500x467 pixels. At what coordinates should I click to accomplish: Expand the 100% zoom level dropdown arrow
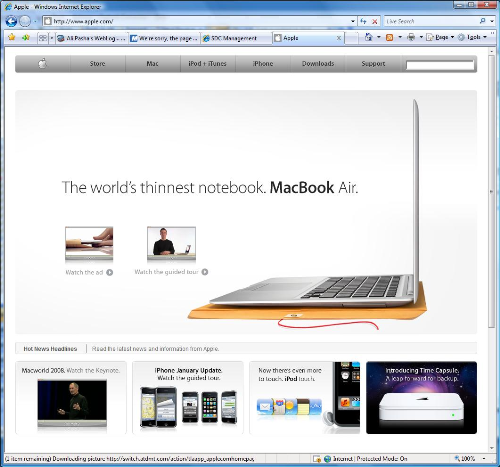[484, 459]
